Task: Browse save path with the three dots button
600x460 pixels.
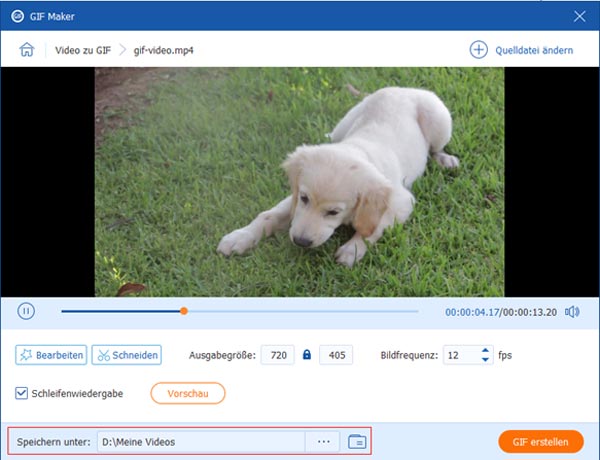Action: [323, 442]
